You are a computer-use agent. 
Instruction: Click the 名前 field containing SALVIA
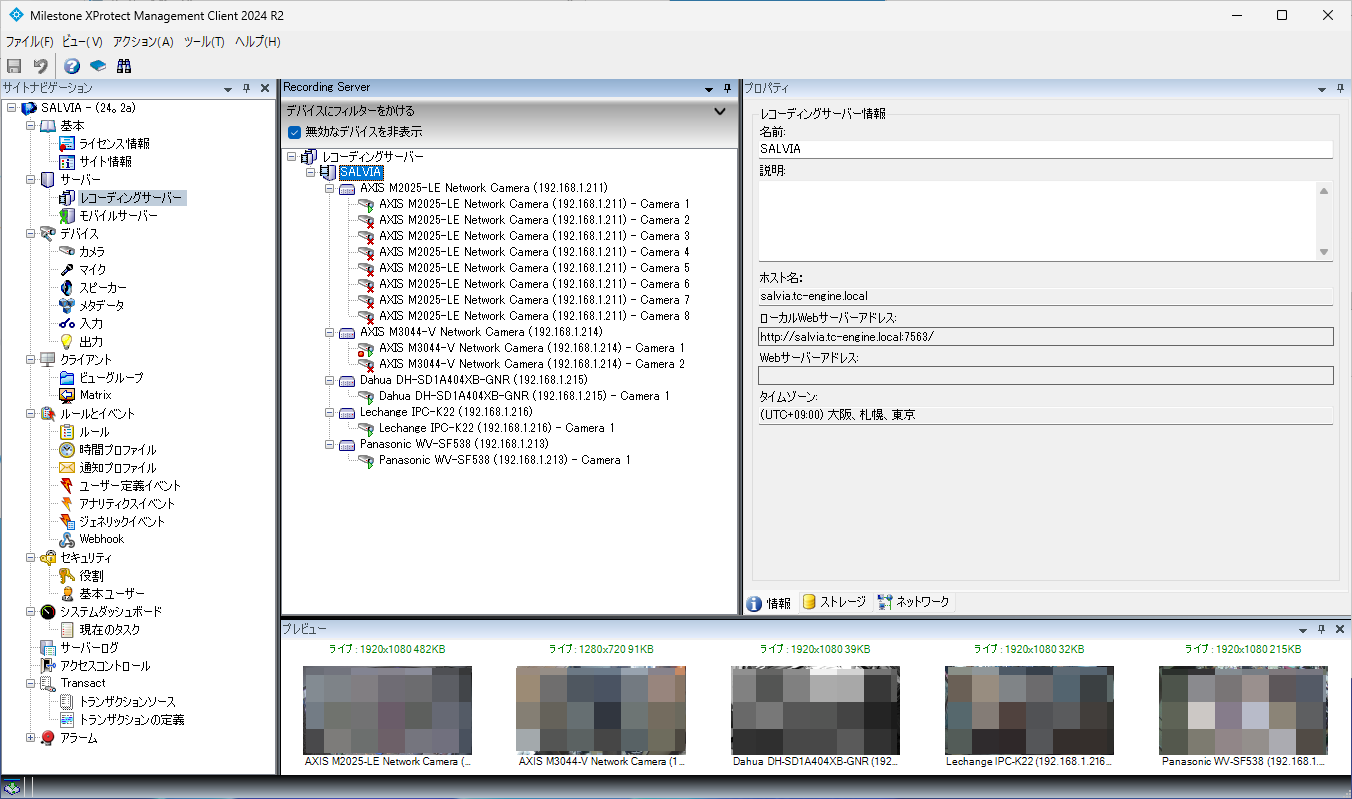(x=1046, y=149)
